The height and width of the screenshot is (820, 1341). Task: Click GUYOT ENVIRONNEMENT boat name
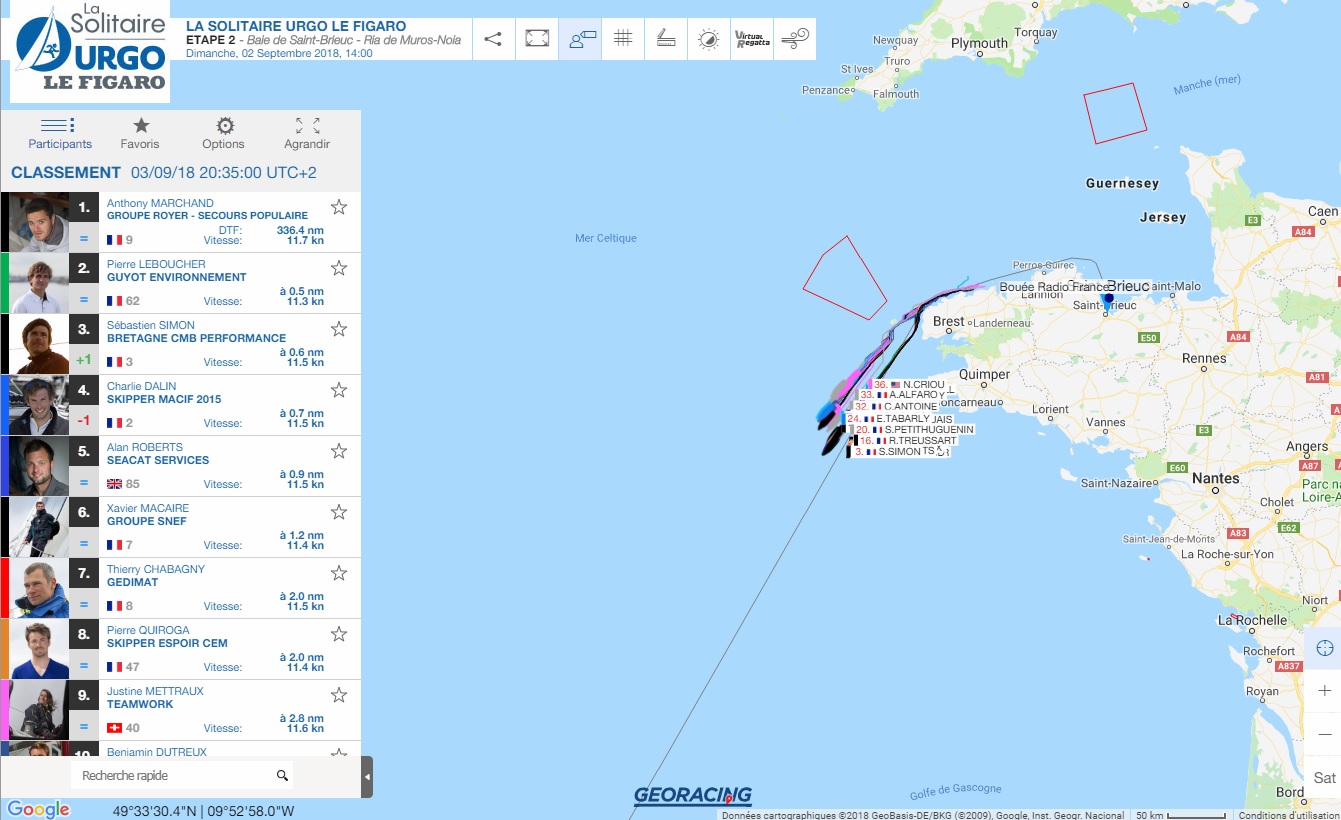click(176, 277)
